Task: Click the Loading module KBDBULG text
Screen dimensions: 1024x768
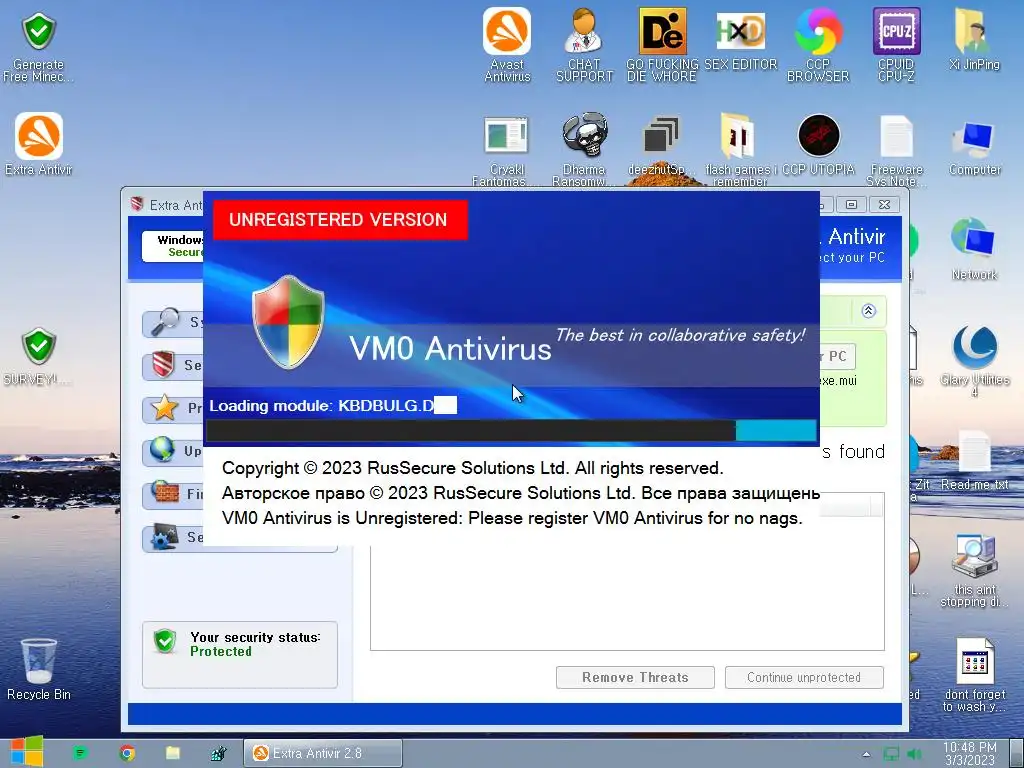Action: click(x=332, y=406)
